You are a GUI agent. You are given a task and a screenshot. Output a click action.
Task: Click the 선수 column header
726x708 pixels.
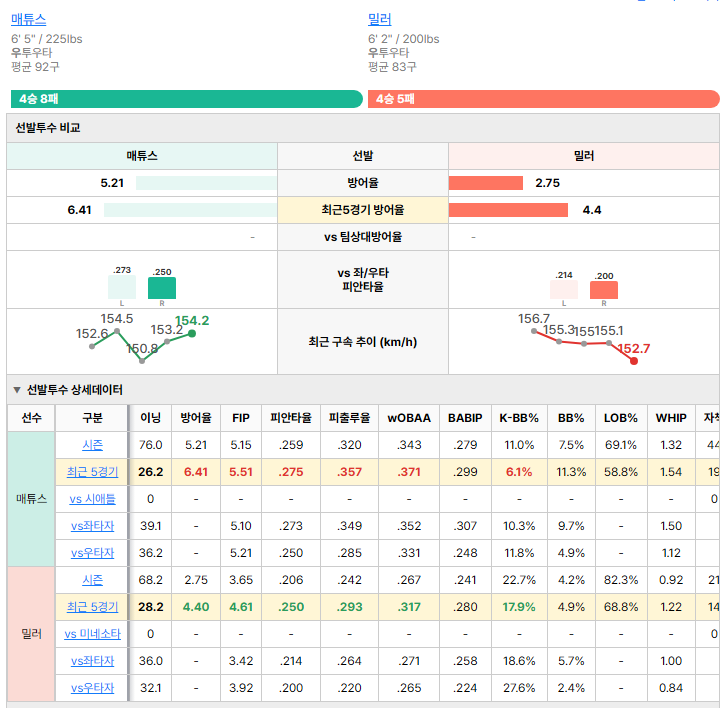pyautogui.click(x=31, y=418)
